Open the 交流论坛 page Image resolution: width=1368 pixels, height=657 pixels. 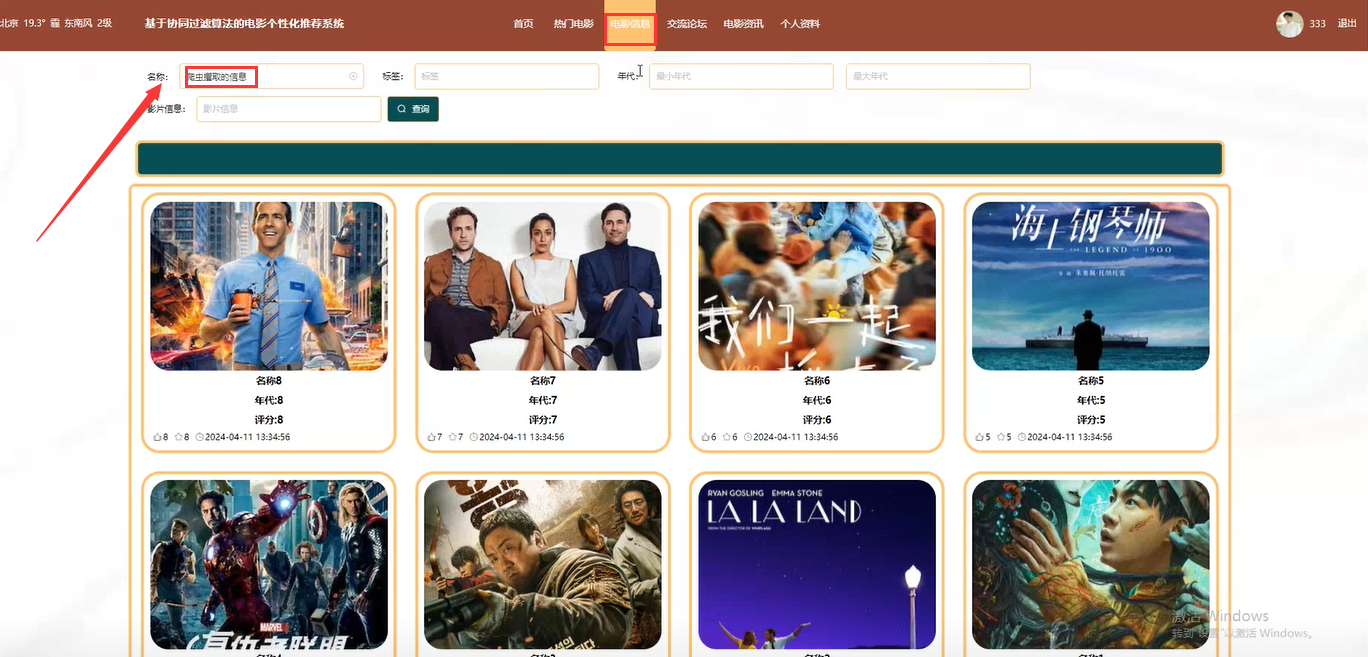[x=687, y=23]
